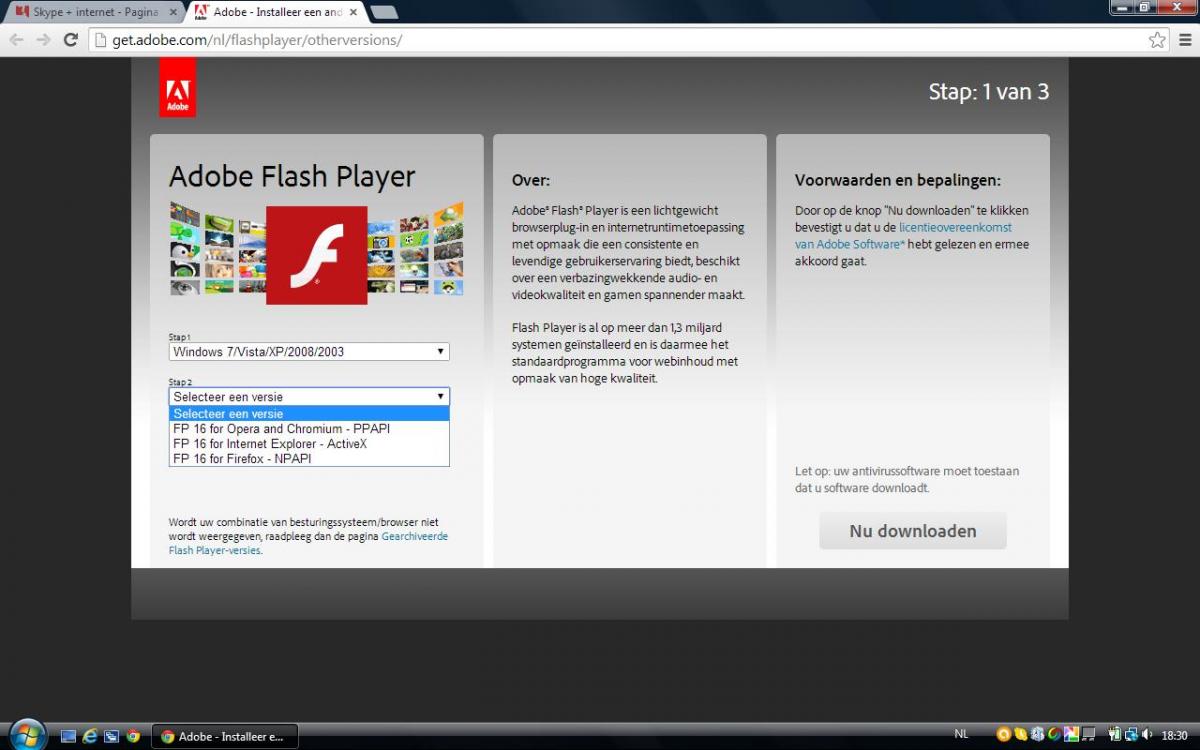Open a new tab with the new-tab button
The height and width of the screenshot is (750, 1200).
pos(383,12)
